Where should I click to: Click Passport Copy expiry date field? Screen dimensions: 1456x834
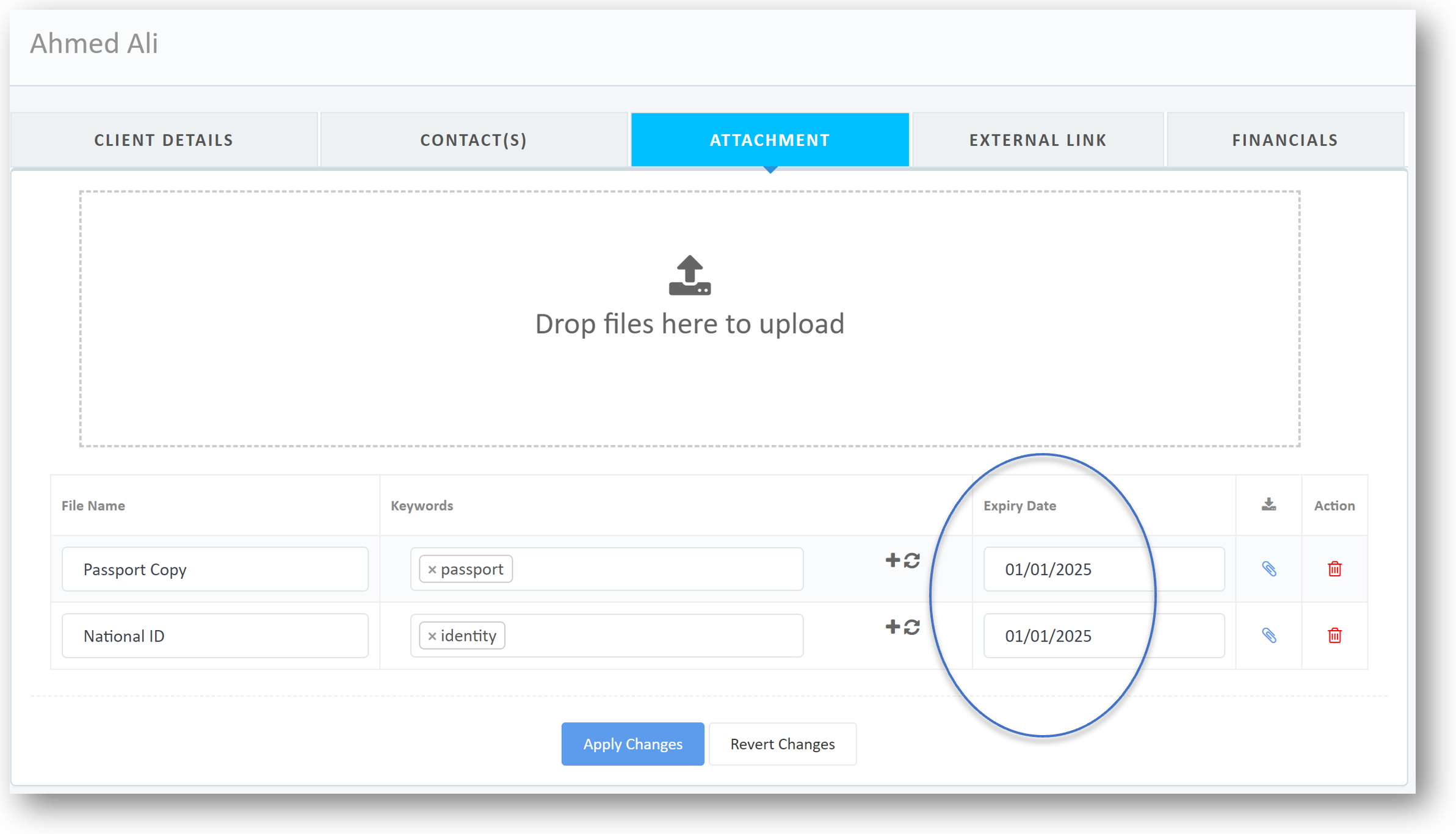(1103, 569)
